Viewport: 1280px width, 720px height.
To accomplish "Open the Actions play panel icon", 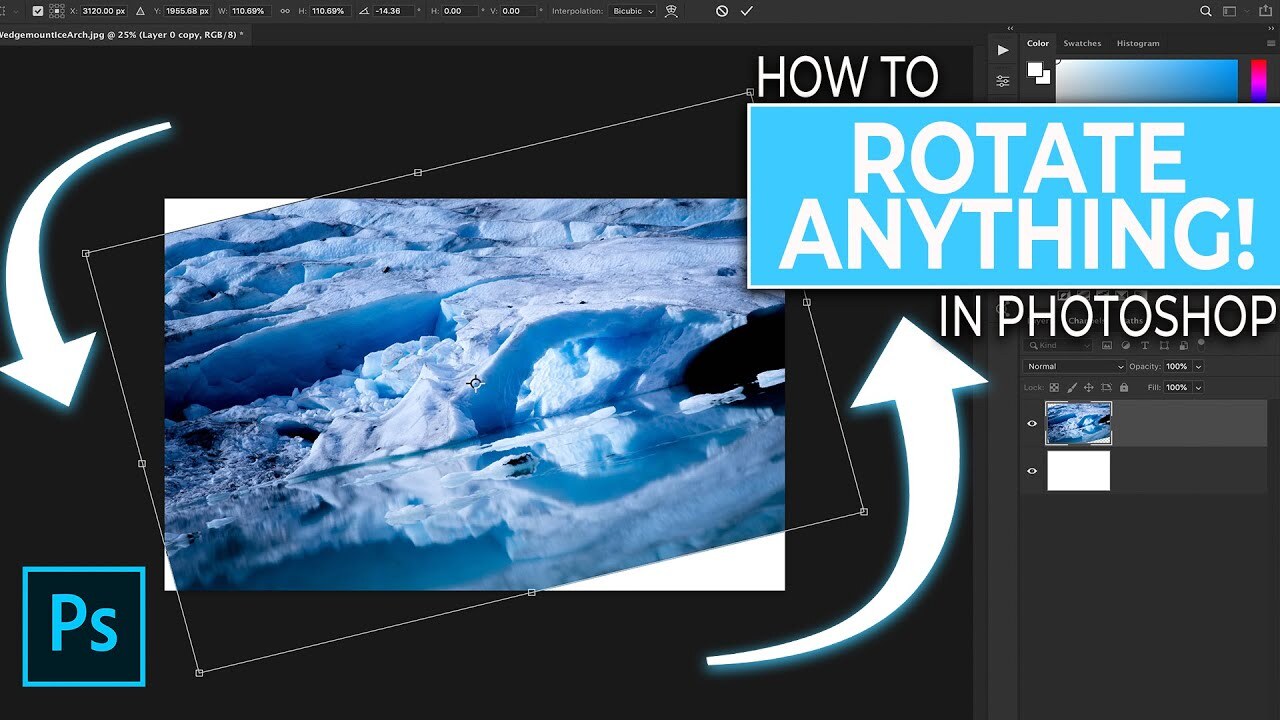I will coord(1003,50).
